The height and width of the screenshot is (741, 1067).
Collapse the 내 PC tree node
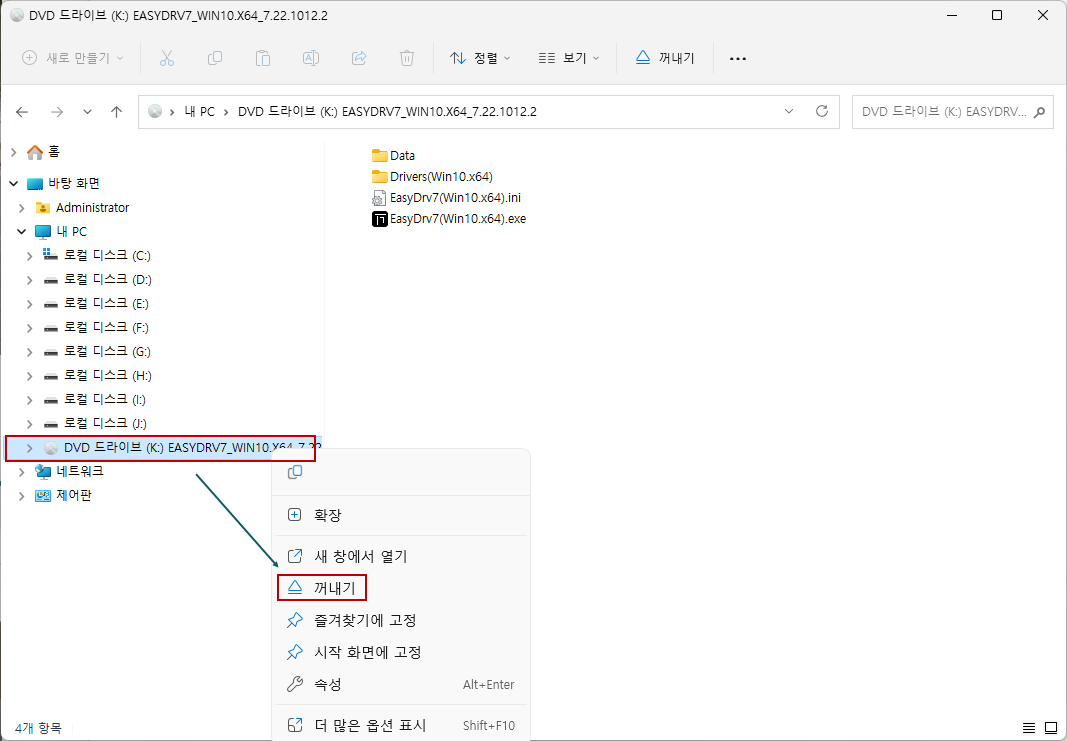22,231
